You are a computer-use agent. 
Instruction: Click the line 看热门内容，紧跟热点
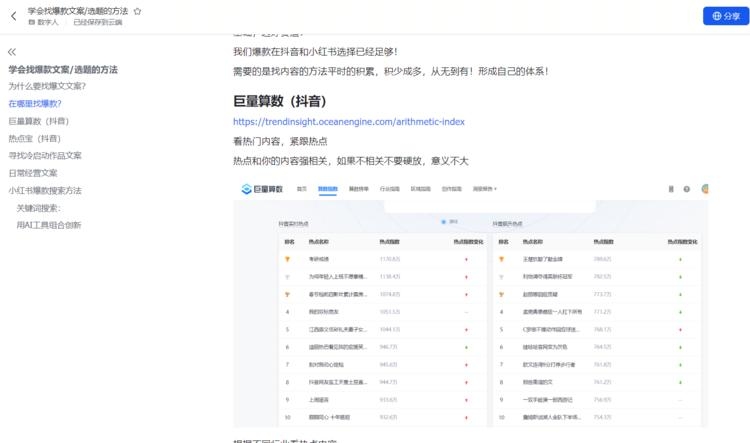[x=280, y=141]
